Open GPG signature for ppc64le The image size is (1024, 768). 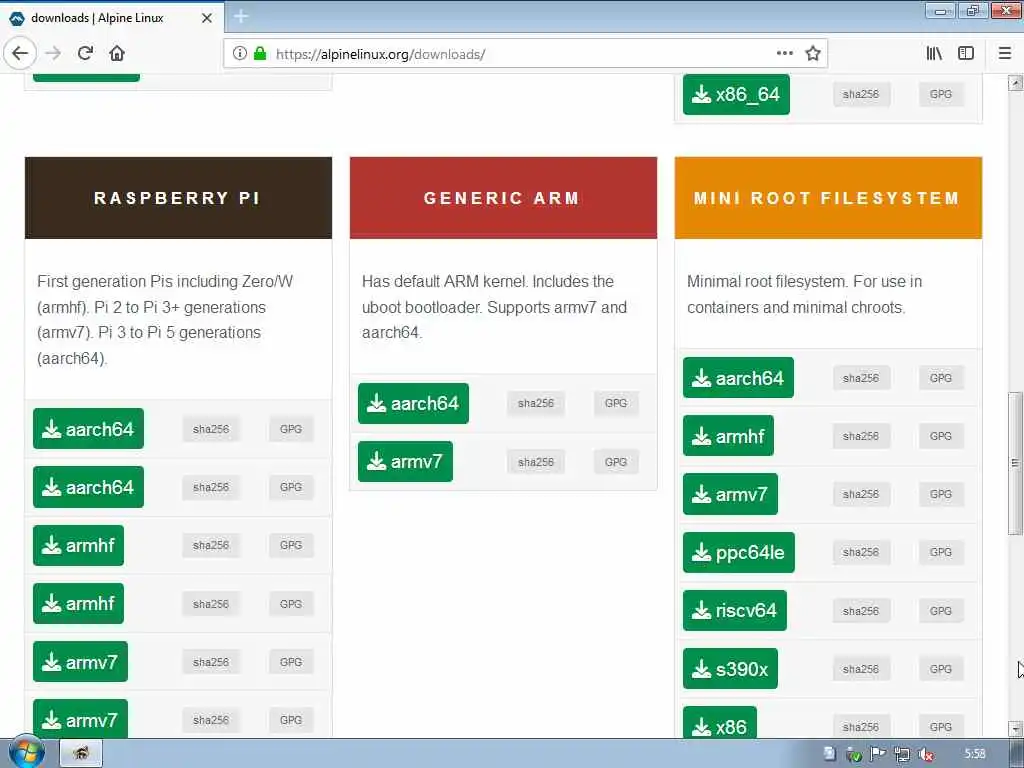point(940,552)
